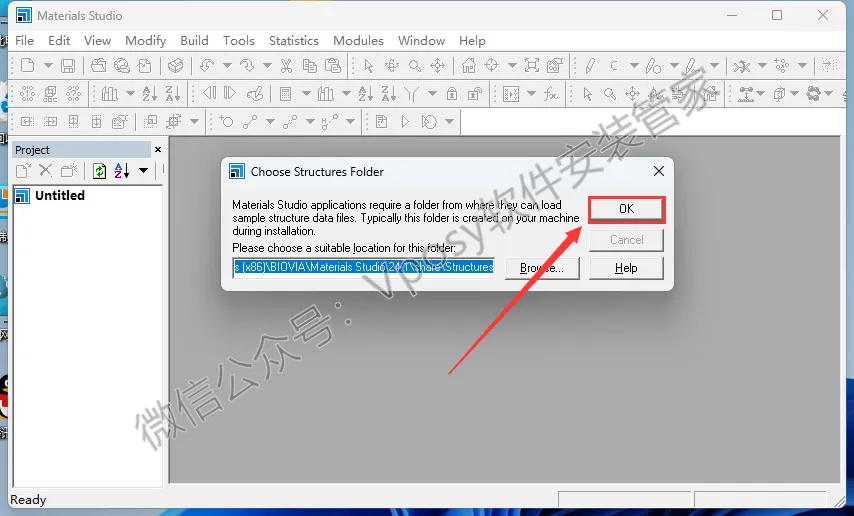Click the Import document icon
Screen dimensions: 854x516
coord(144,66)
